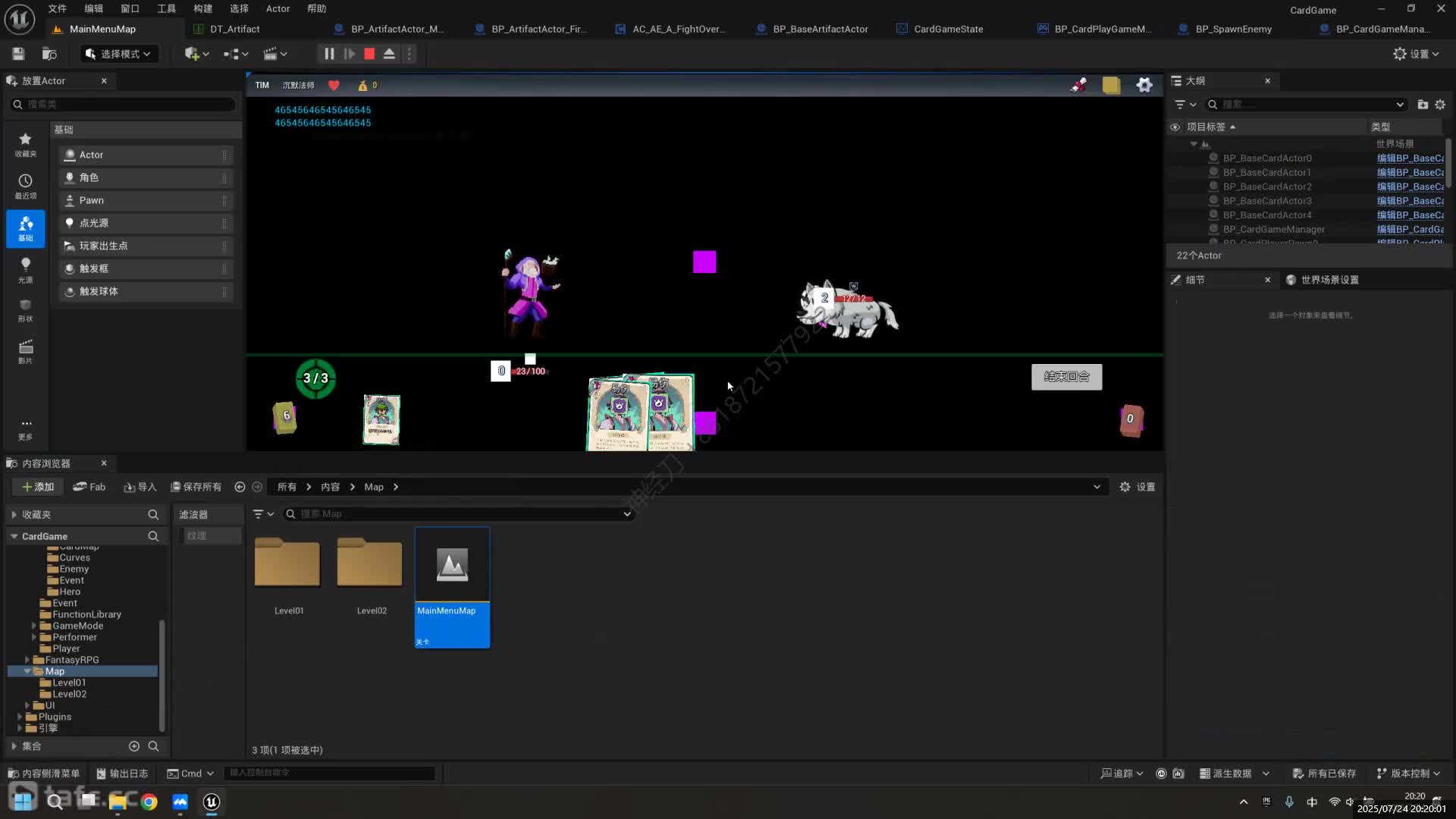Open Recently Placed actors category
This screenshot has width=1456, height=819.
tap(25, 185)
